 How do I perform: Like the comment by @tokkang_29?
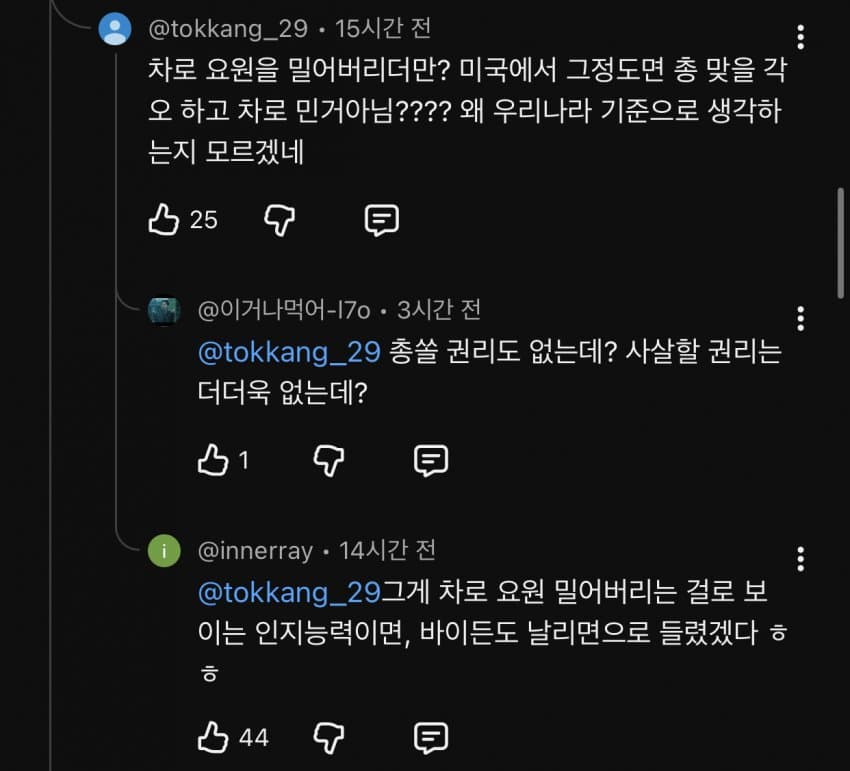(x=163, y=219)
